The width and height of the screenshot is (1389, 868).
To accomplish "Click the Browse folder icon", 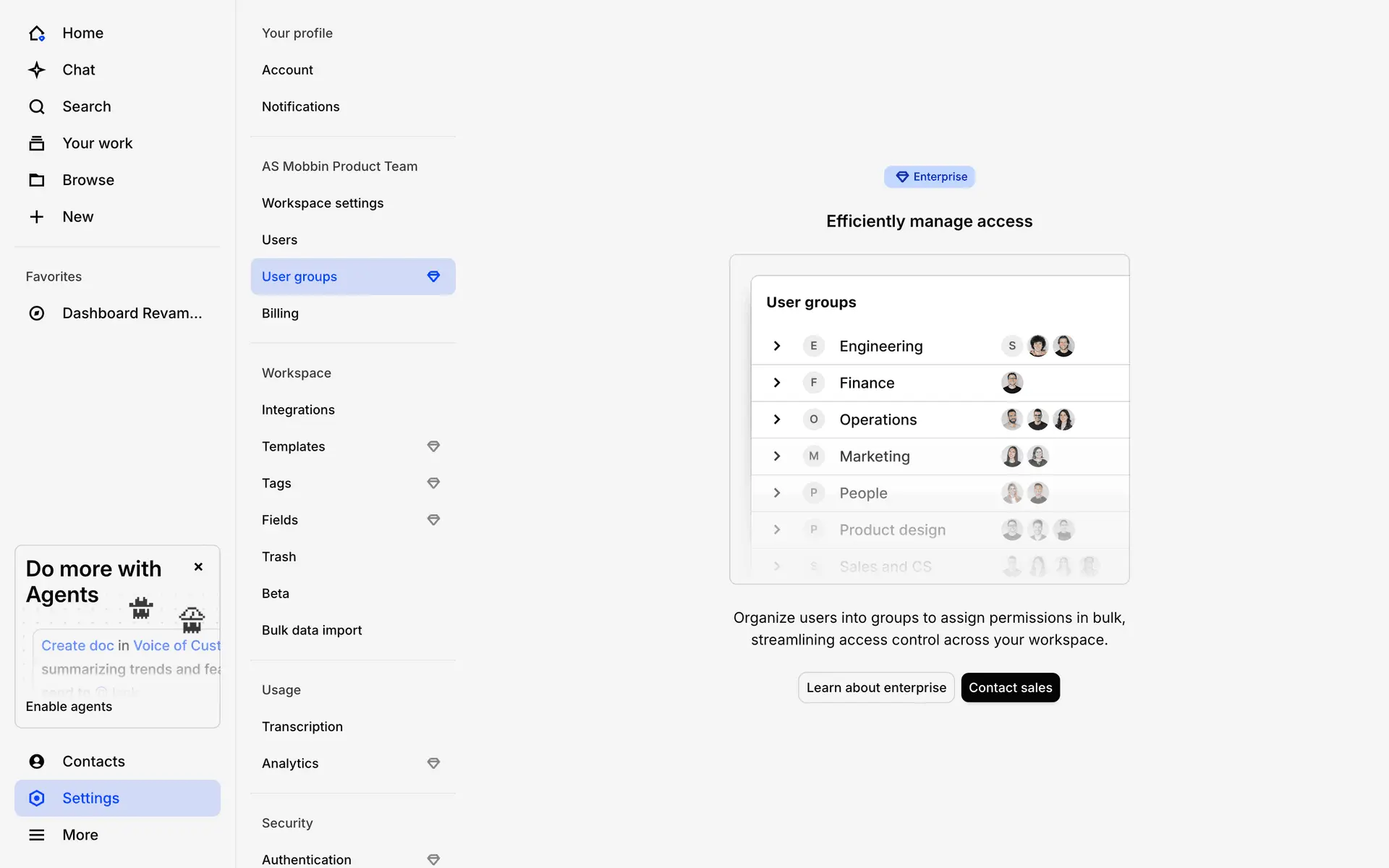I will point(37,180).
